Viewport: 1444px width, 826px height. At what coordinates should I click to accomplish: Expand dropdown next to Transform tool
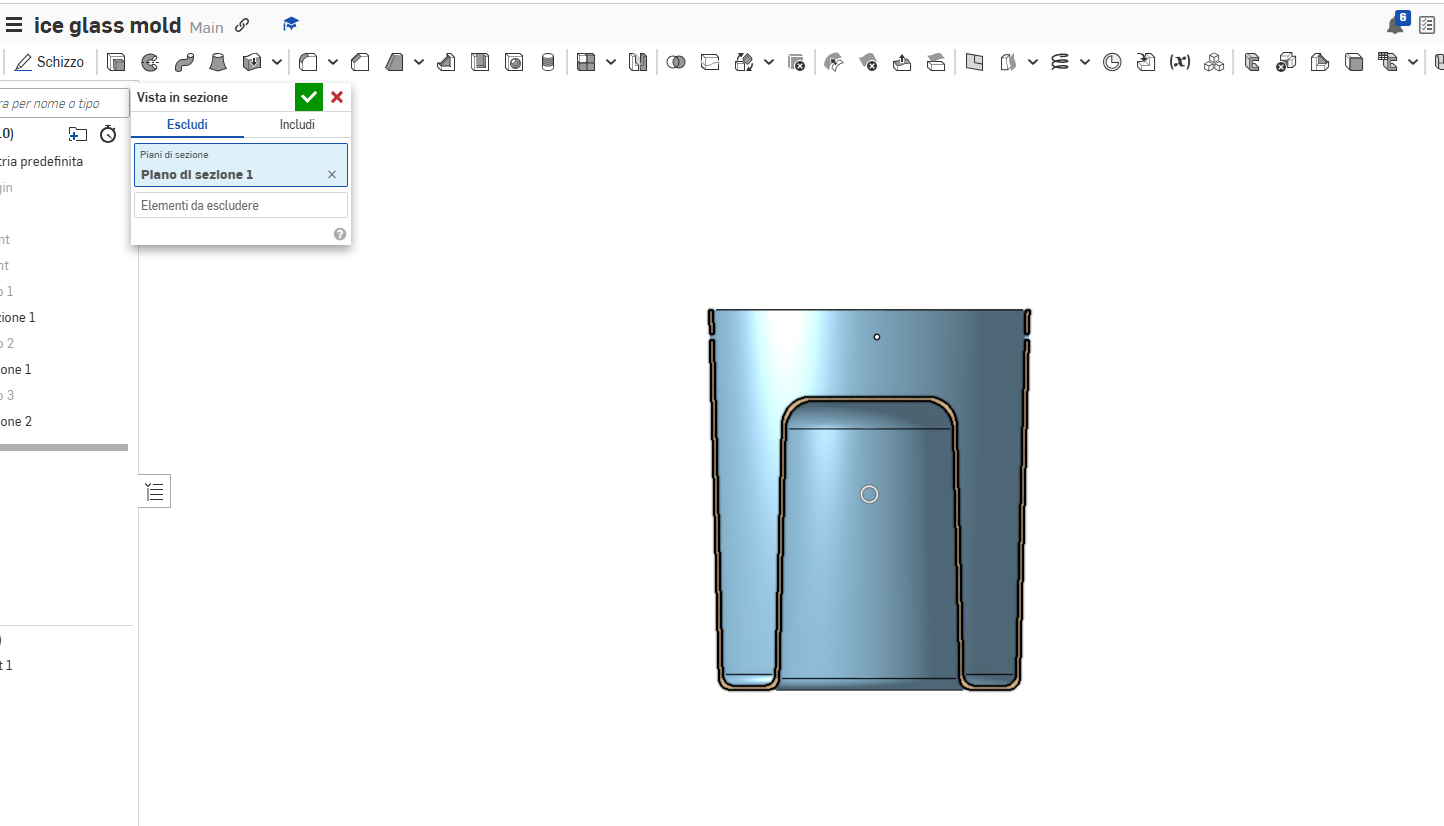tap(768, 62)
